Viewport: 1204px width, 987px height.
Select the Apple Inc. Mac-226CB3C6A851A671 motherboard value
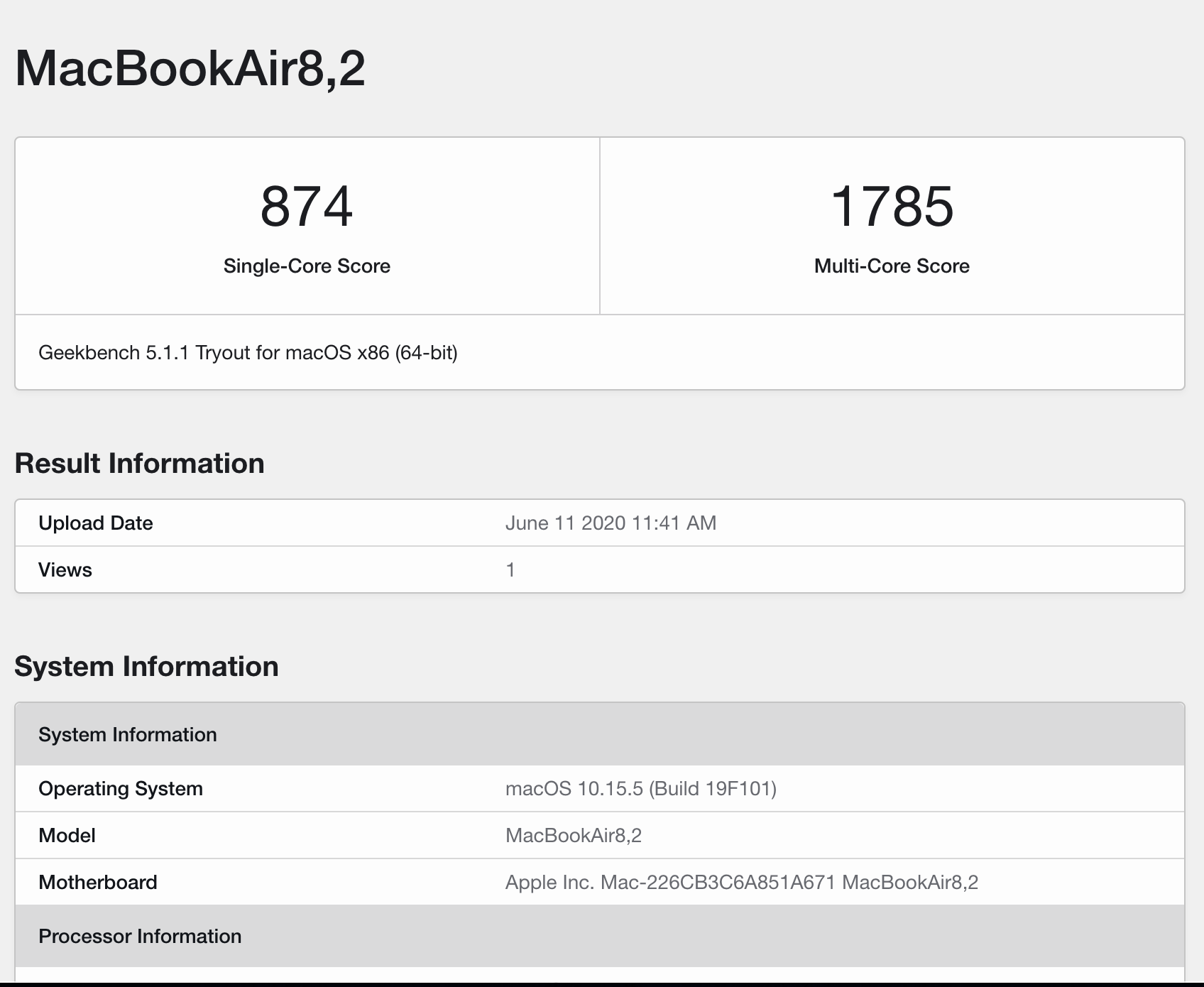coord(742,883)
